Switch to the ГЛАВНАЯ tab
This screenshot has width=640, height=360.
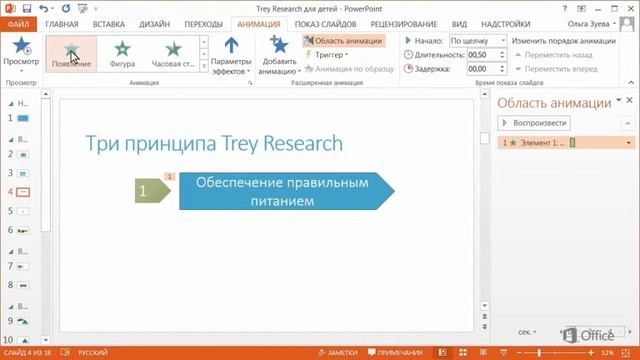[62, 24]
